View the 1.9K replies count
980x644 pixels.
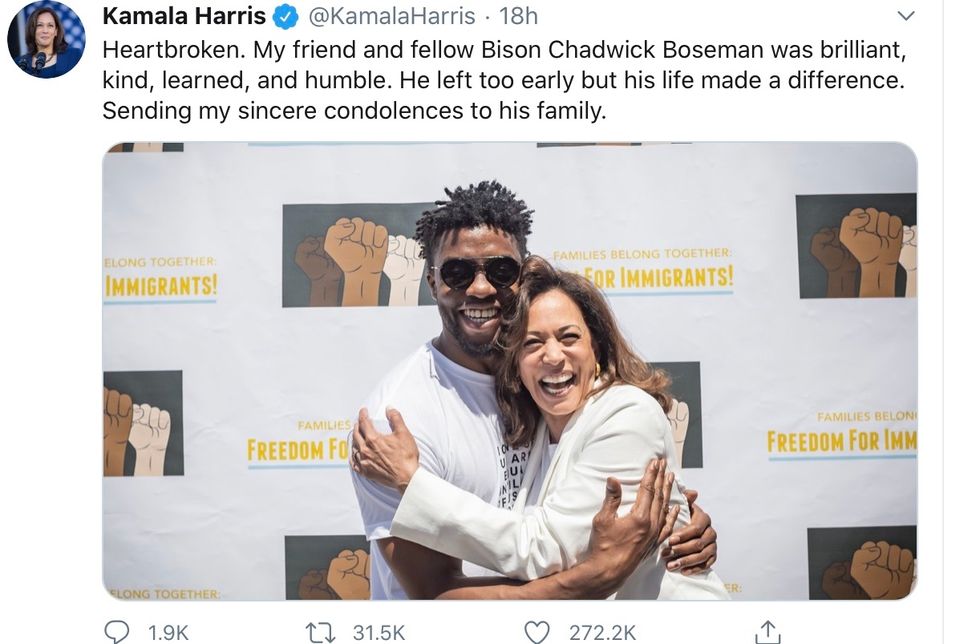(x=168, y=633)
